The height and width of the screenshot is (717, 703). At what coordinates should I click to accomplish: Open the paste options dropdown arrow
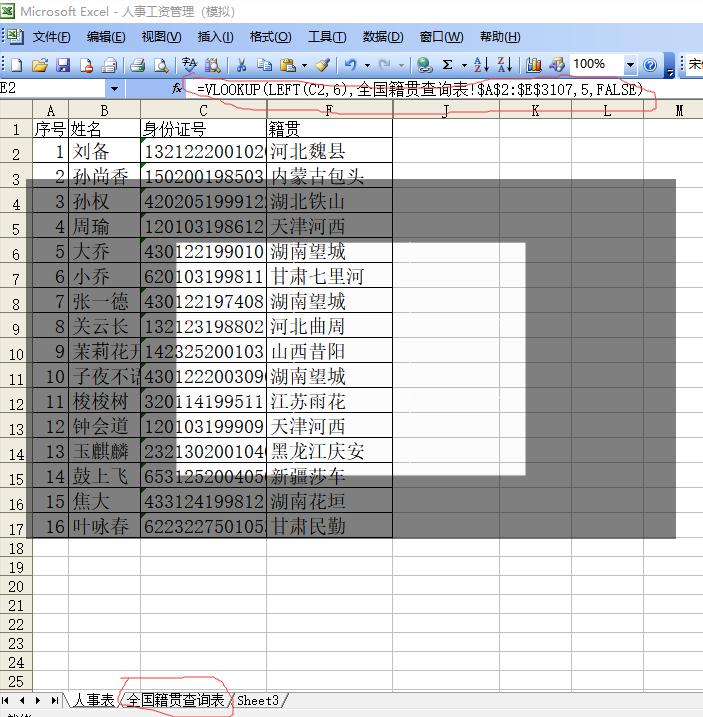pyautogui.click(x=304, y=66)
